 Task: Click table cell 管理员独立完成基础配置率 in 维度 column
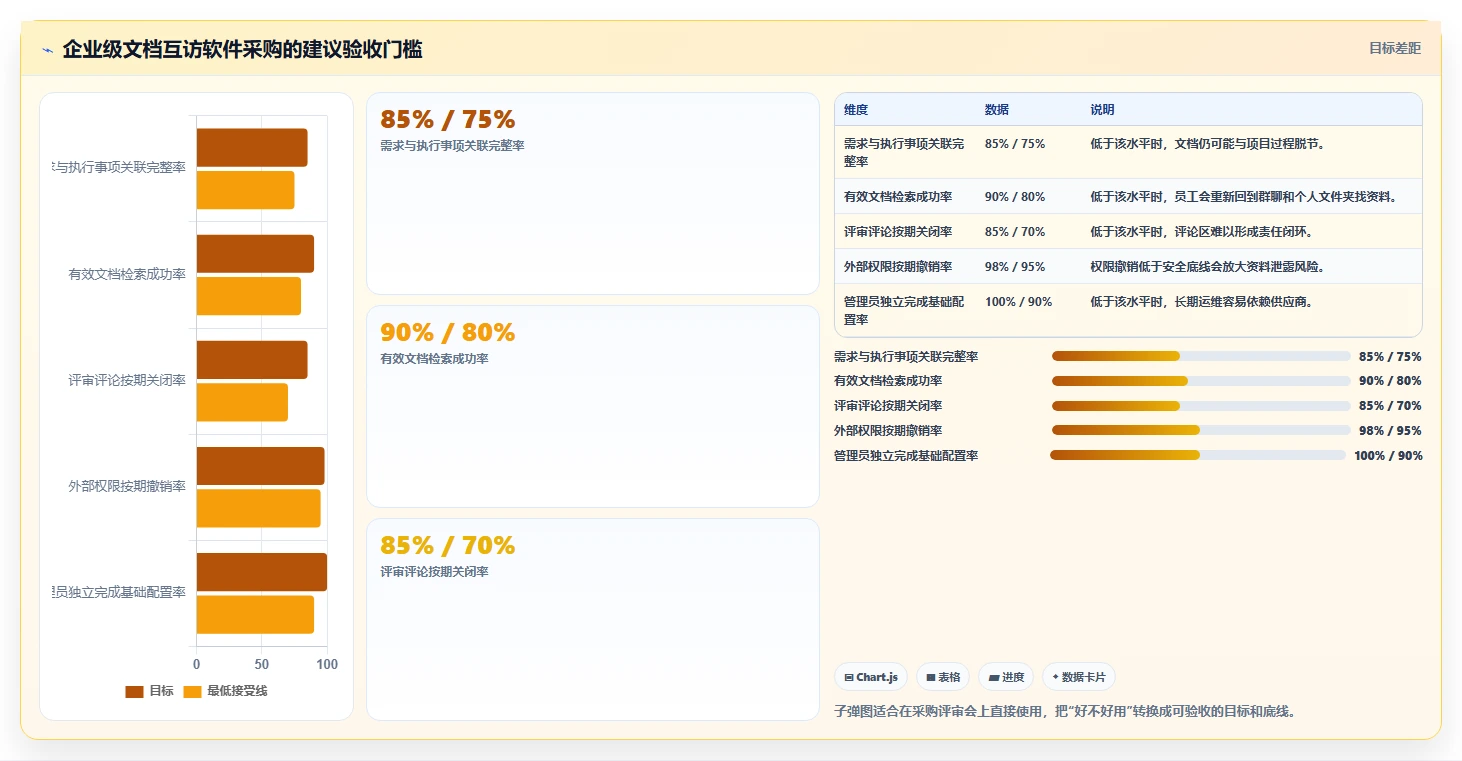[904, 310]
